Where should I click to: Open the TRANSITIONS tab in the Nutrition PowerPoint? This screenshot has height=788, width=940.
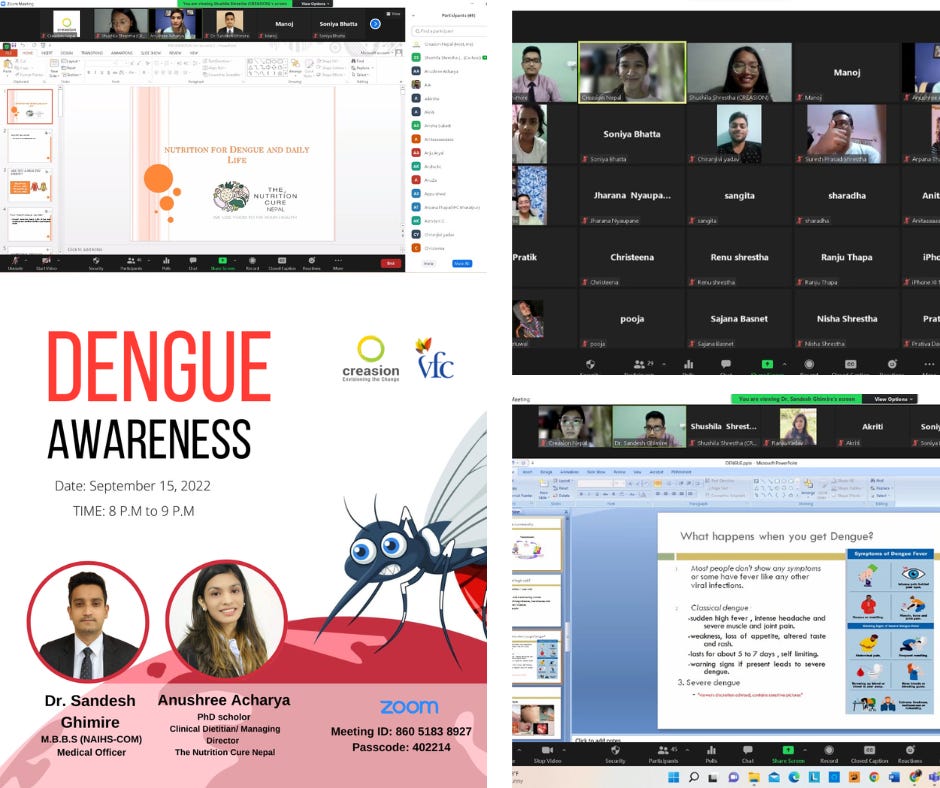point(92,53)
